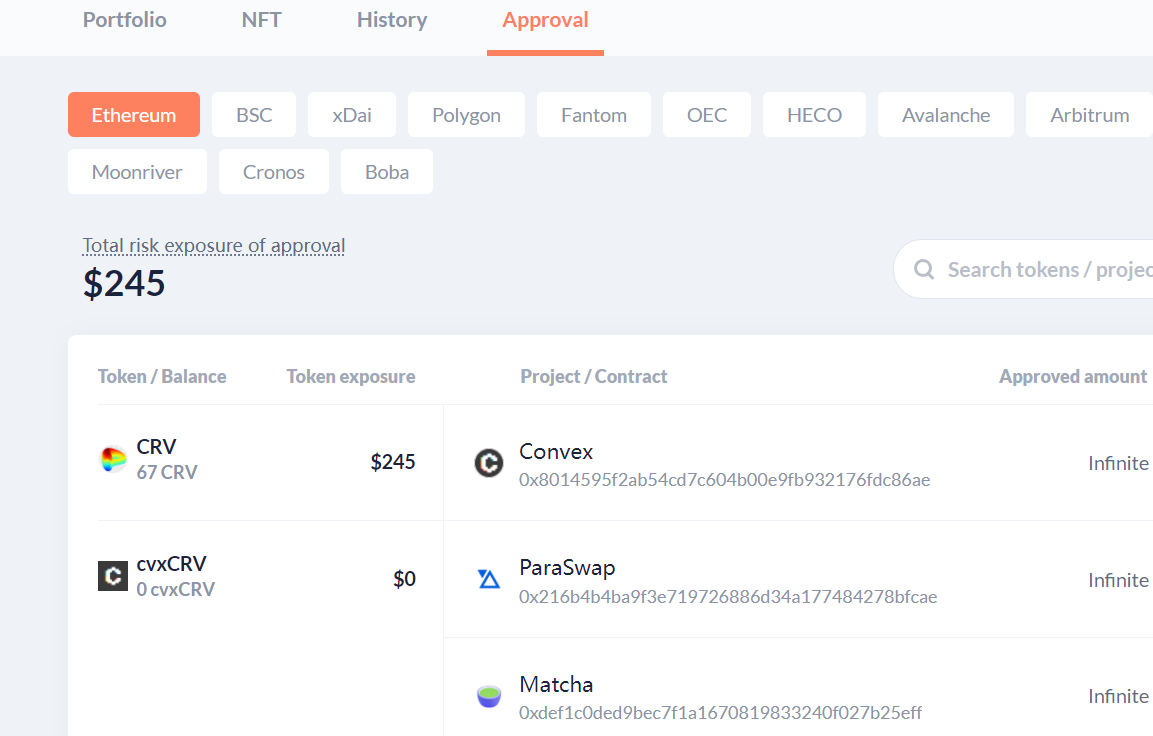Screen dimensions: 1153x736
Task: Click the $0 cvxCRV exposure value
Action: click(x=404, y=579)
